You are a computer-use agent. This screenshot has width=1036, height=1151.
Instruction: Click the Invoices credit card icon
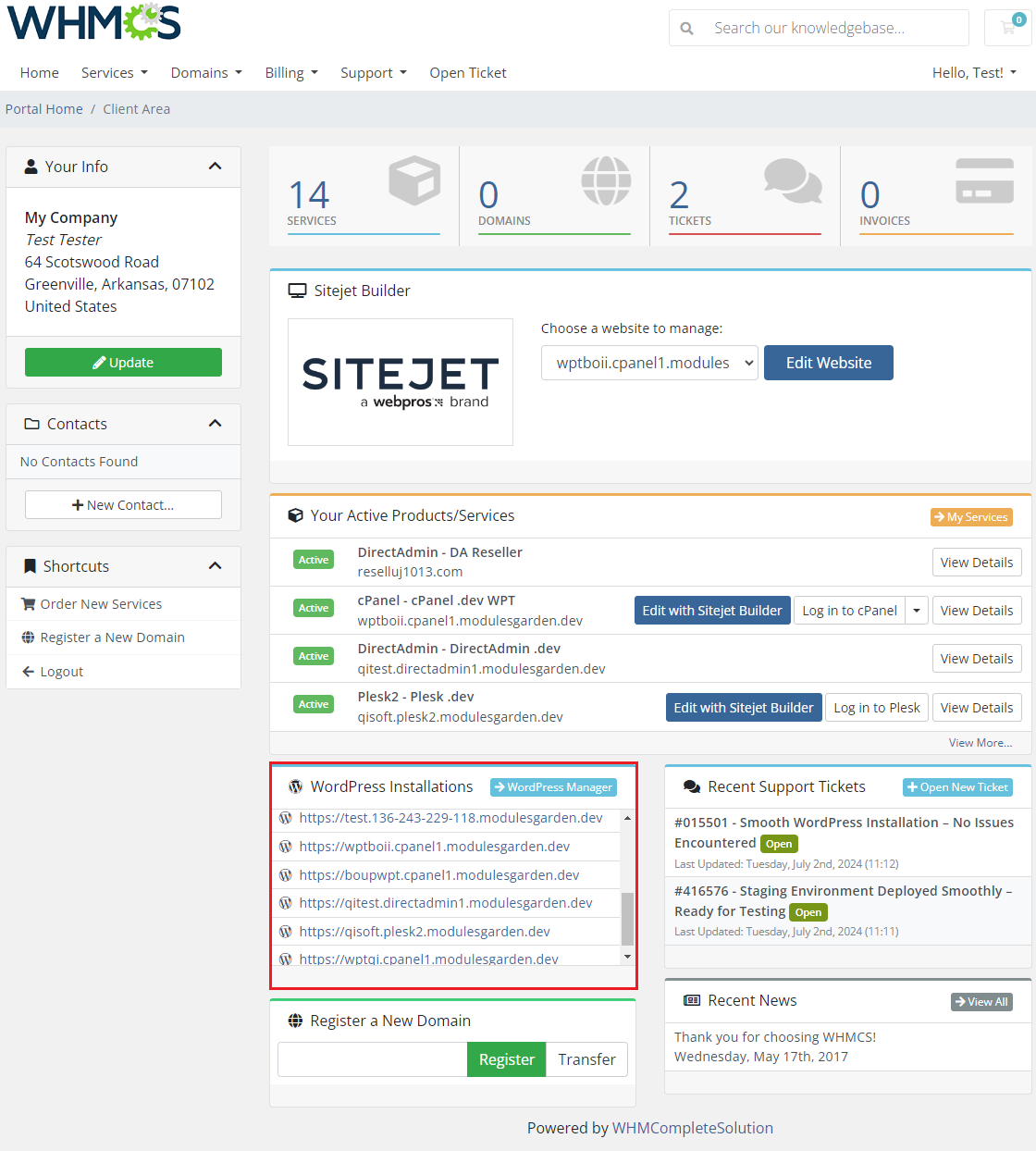(x=984, y=180)
